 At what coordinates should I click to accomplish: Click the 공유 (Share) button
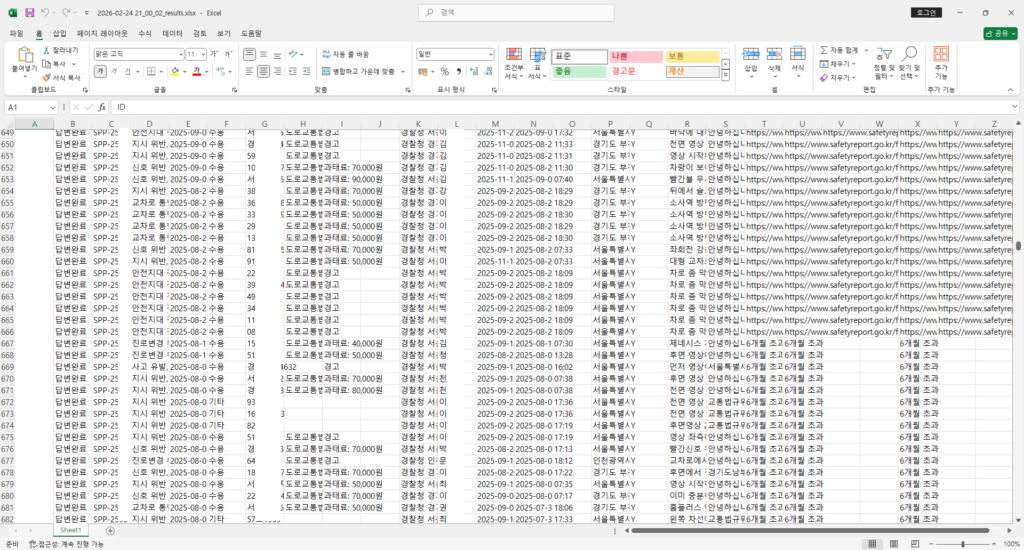pos(1000,33)
